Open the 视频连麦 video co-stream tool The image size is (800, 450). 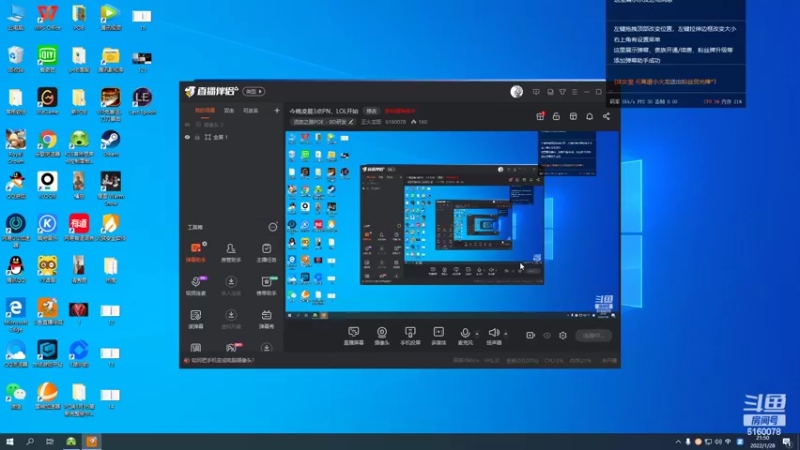(195, 286)
